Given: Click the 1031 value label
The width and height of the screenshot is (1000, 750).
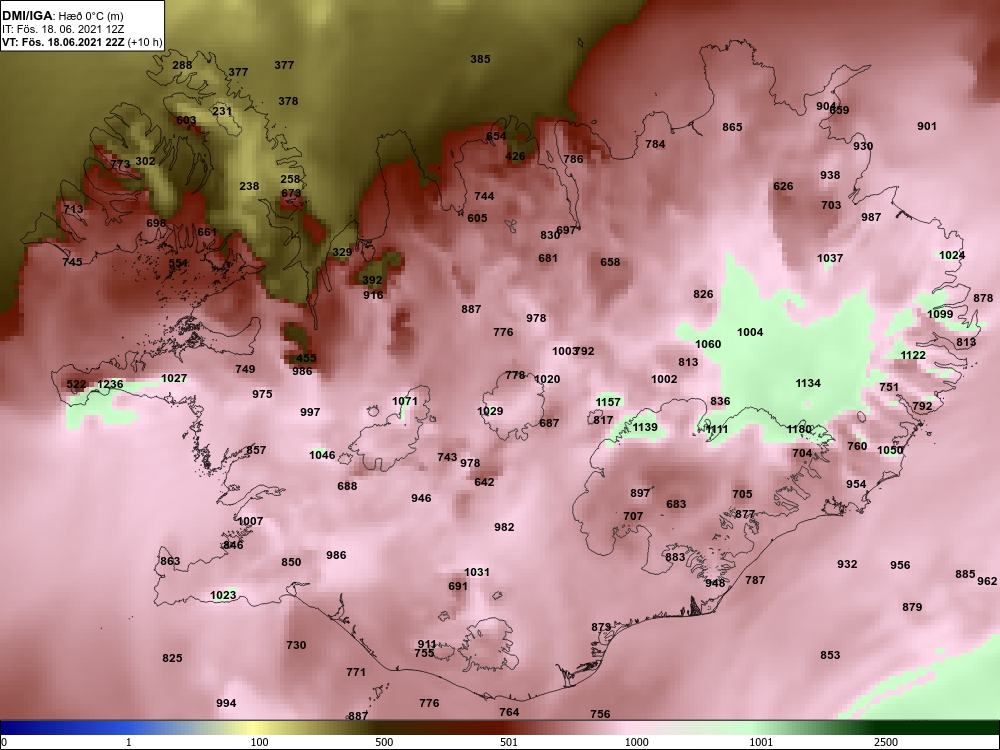Looking at the screenshot, I should pyautogui.click(x=477, y=572).
